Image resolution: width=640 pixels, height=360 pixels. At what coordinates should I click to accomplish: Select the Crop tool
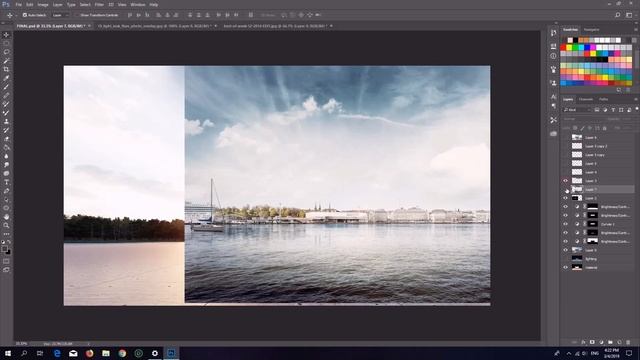point(6,69)
